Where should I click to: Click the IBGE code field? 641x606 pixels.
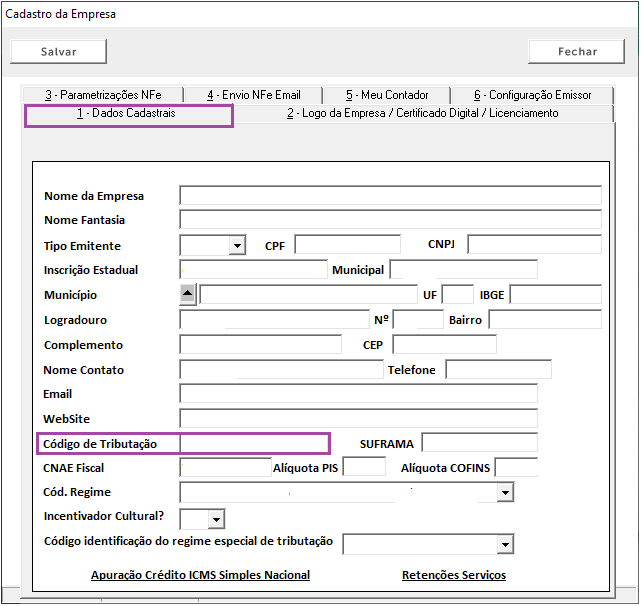pyautogui.click(x=556, y=294)
